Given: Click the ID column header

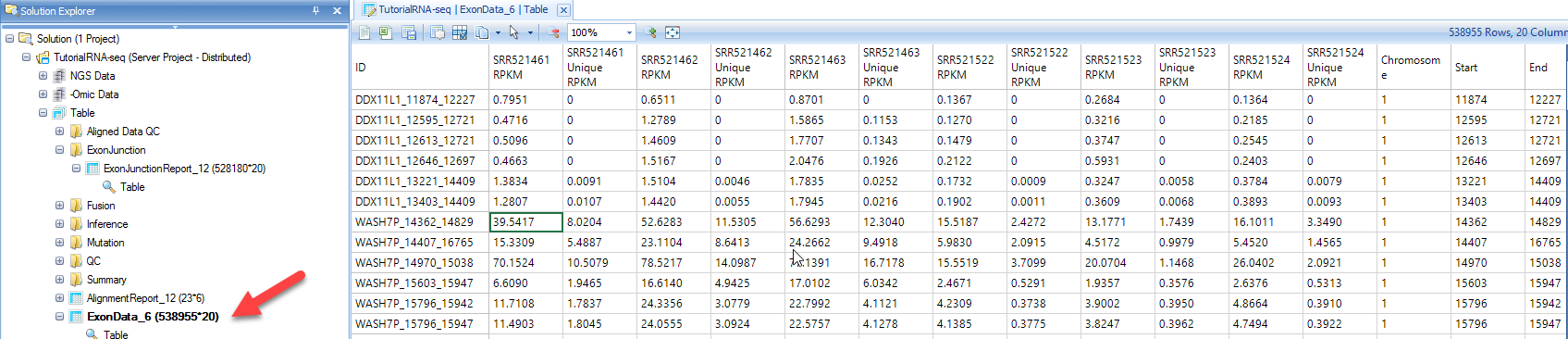Looking at the screenshot, I should pos(420,67).
